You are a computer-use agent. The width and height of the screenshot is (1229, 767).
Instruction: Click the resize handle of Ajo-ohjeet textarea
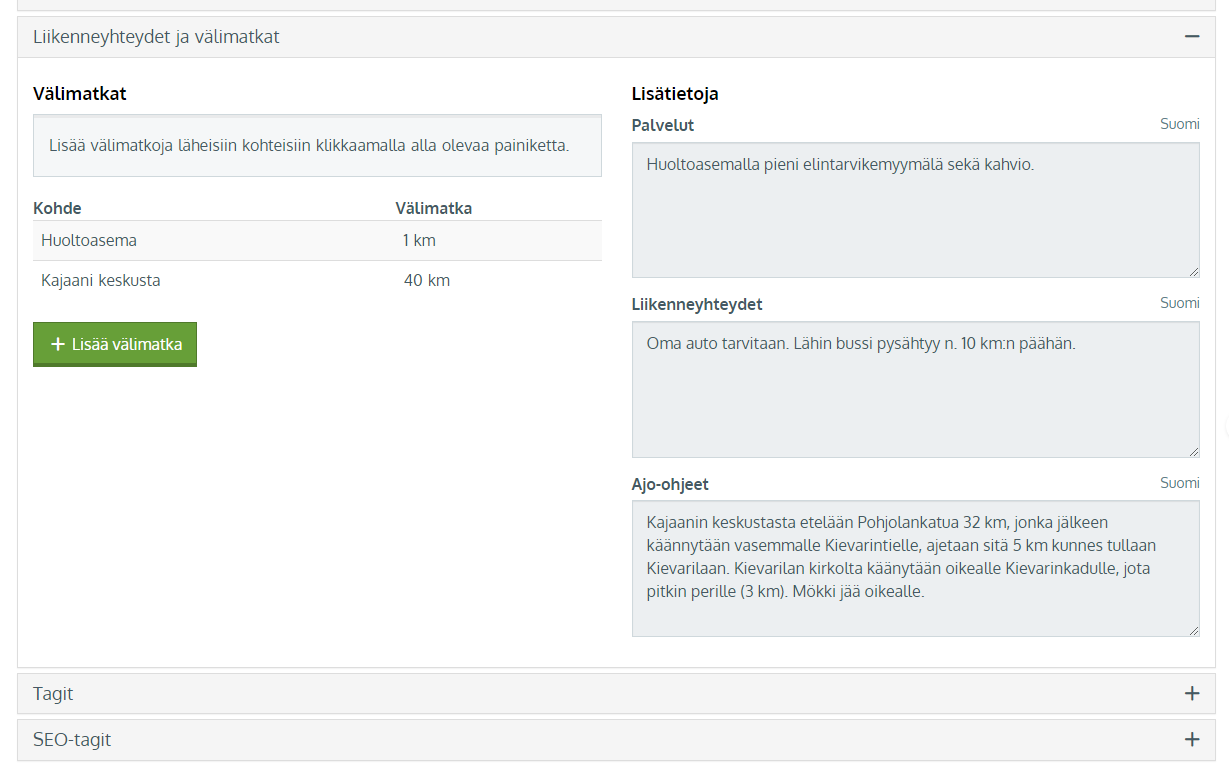pos(1193,630)
